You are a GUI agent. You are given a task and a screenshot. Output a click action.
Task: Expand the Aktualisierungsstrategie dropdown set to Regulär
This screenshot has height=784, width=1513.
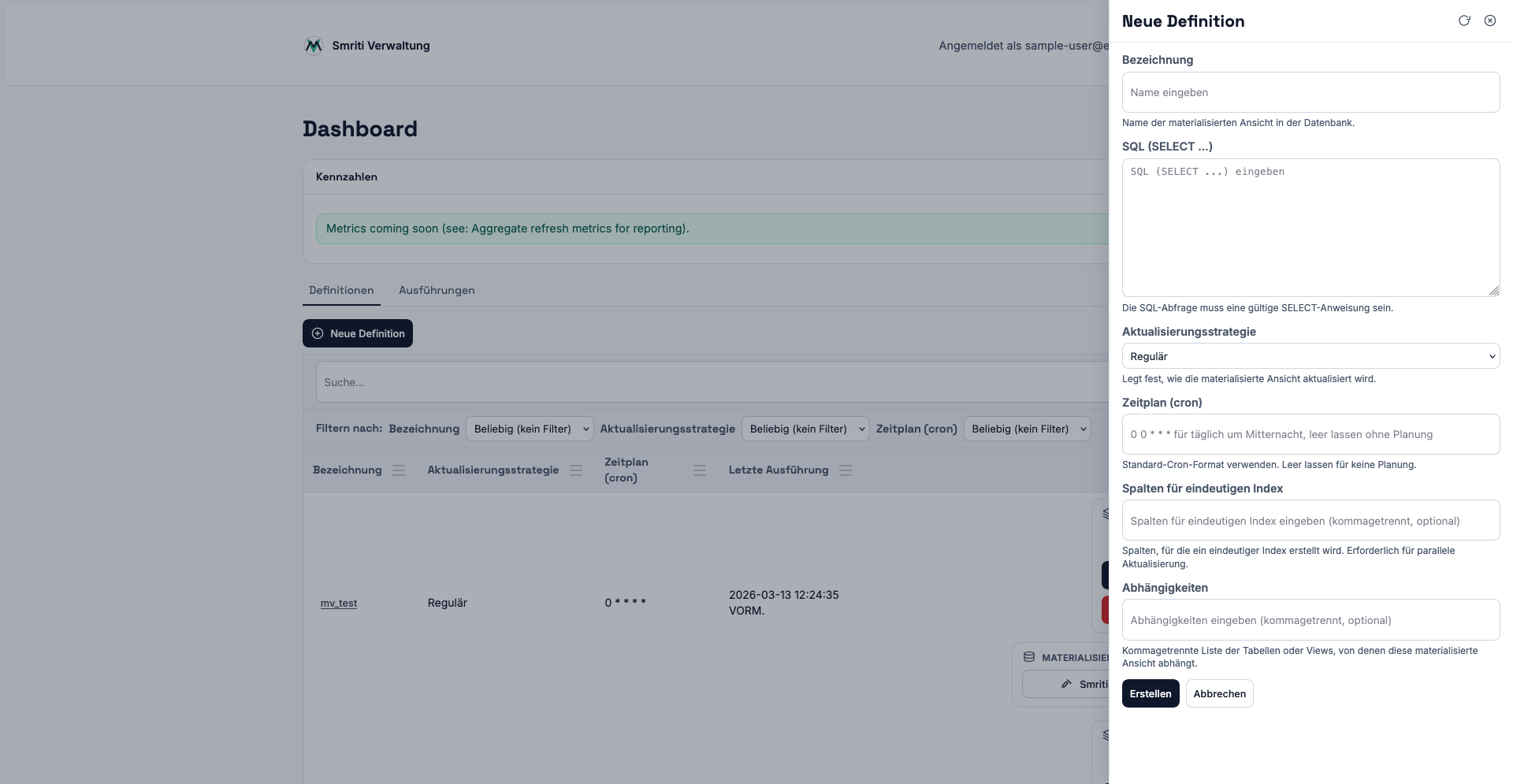click(1310, 356)
